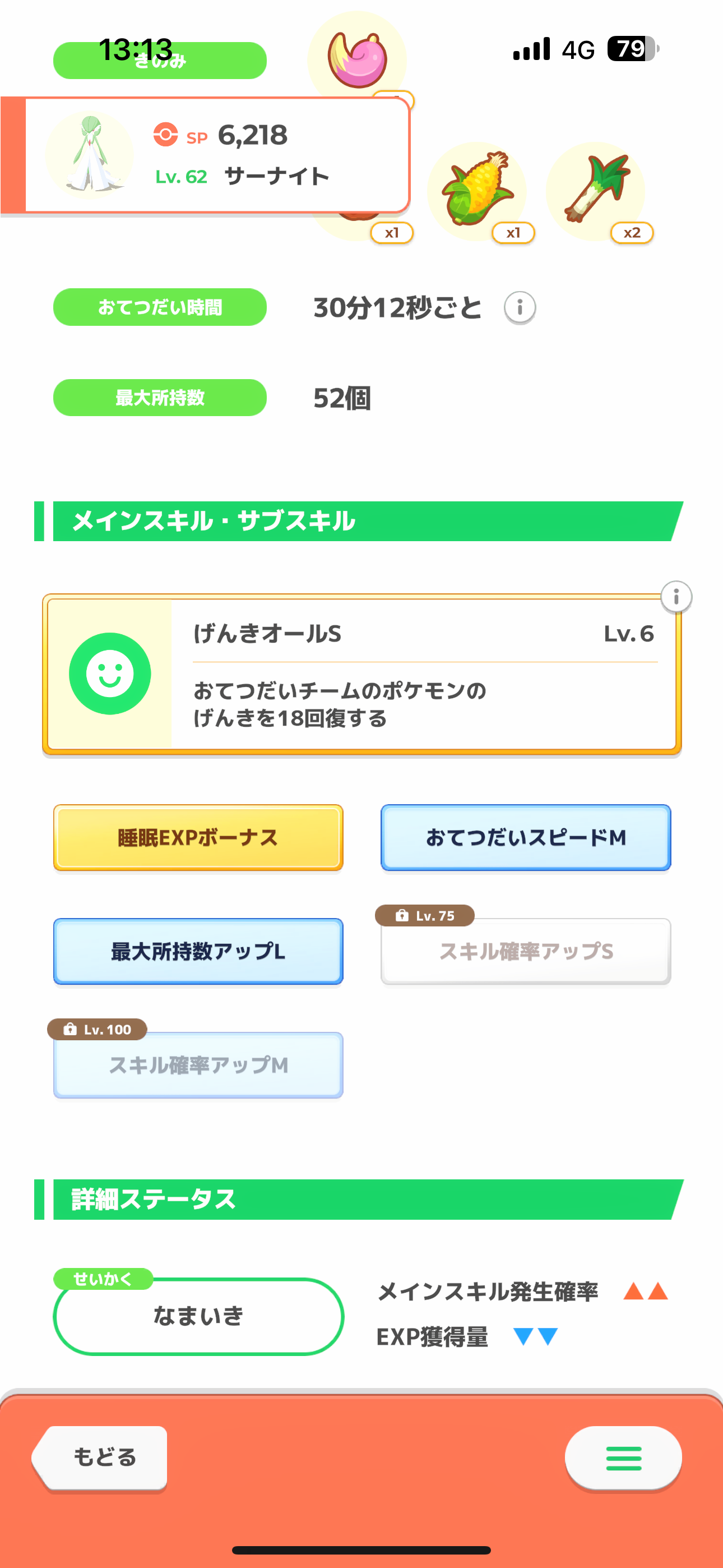Open main skill info icon
This screenshot has height=1568, width=723.
pyautogui.click(x=676, y=597)
